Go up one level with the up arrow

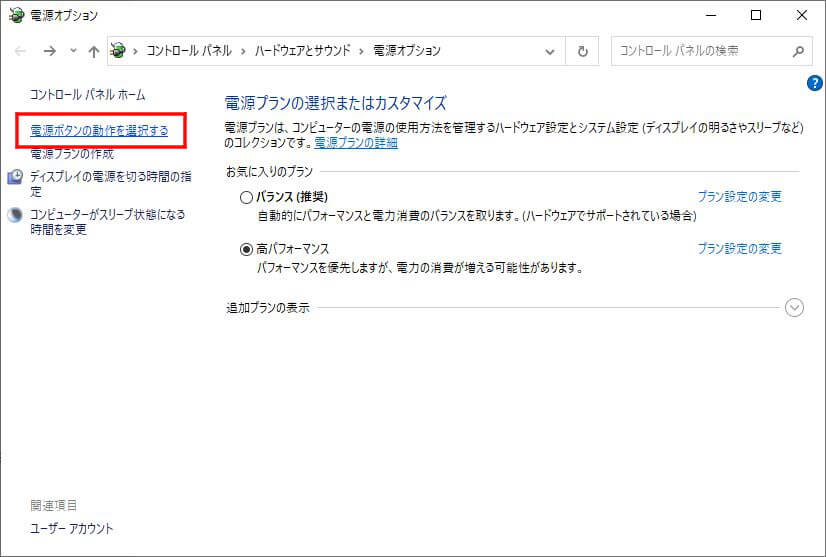pos(94,51)
